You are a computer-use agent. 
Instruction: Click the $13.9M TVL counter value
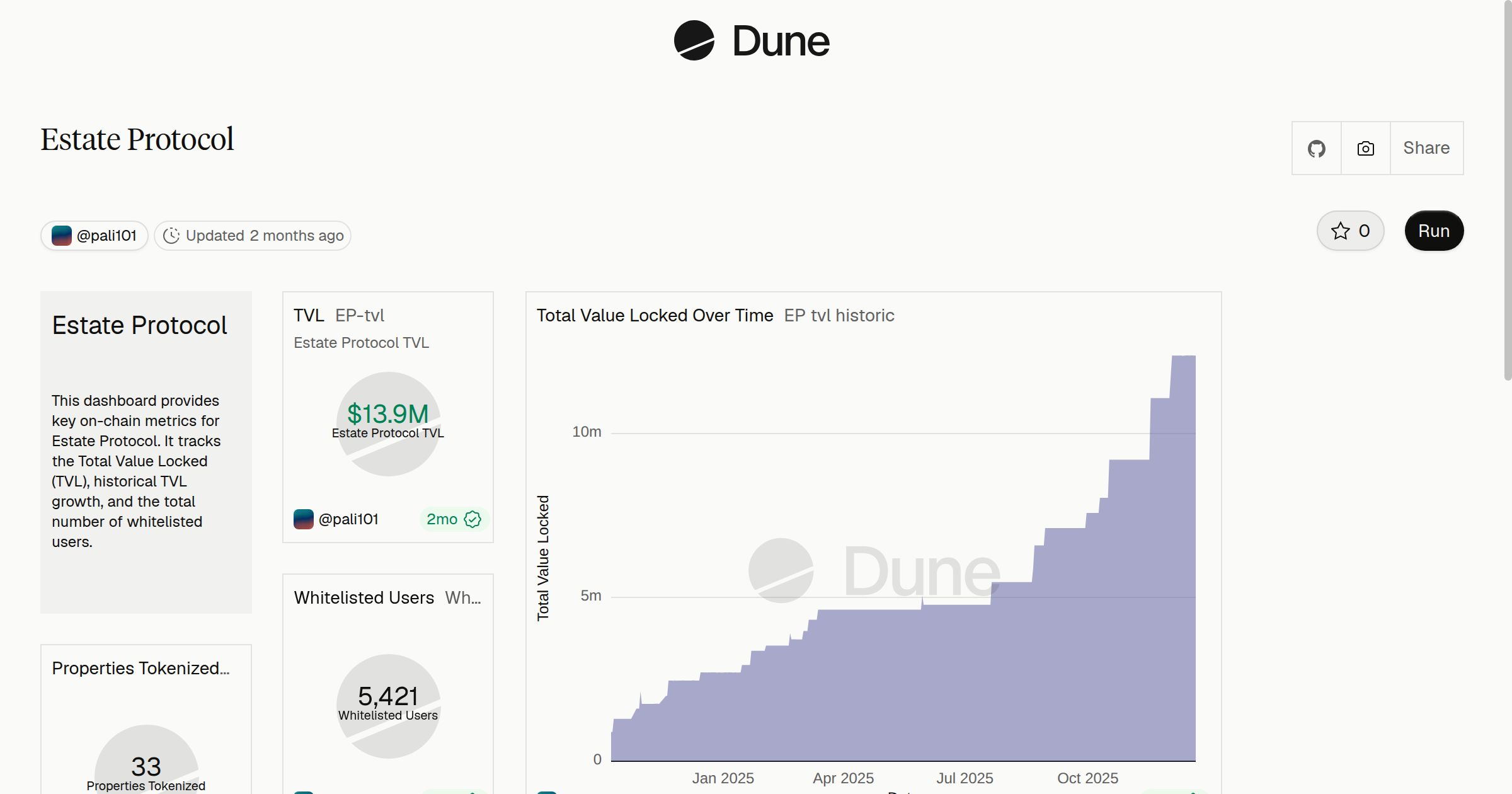[388, 414]
